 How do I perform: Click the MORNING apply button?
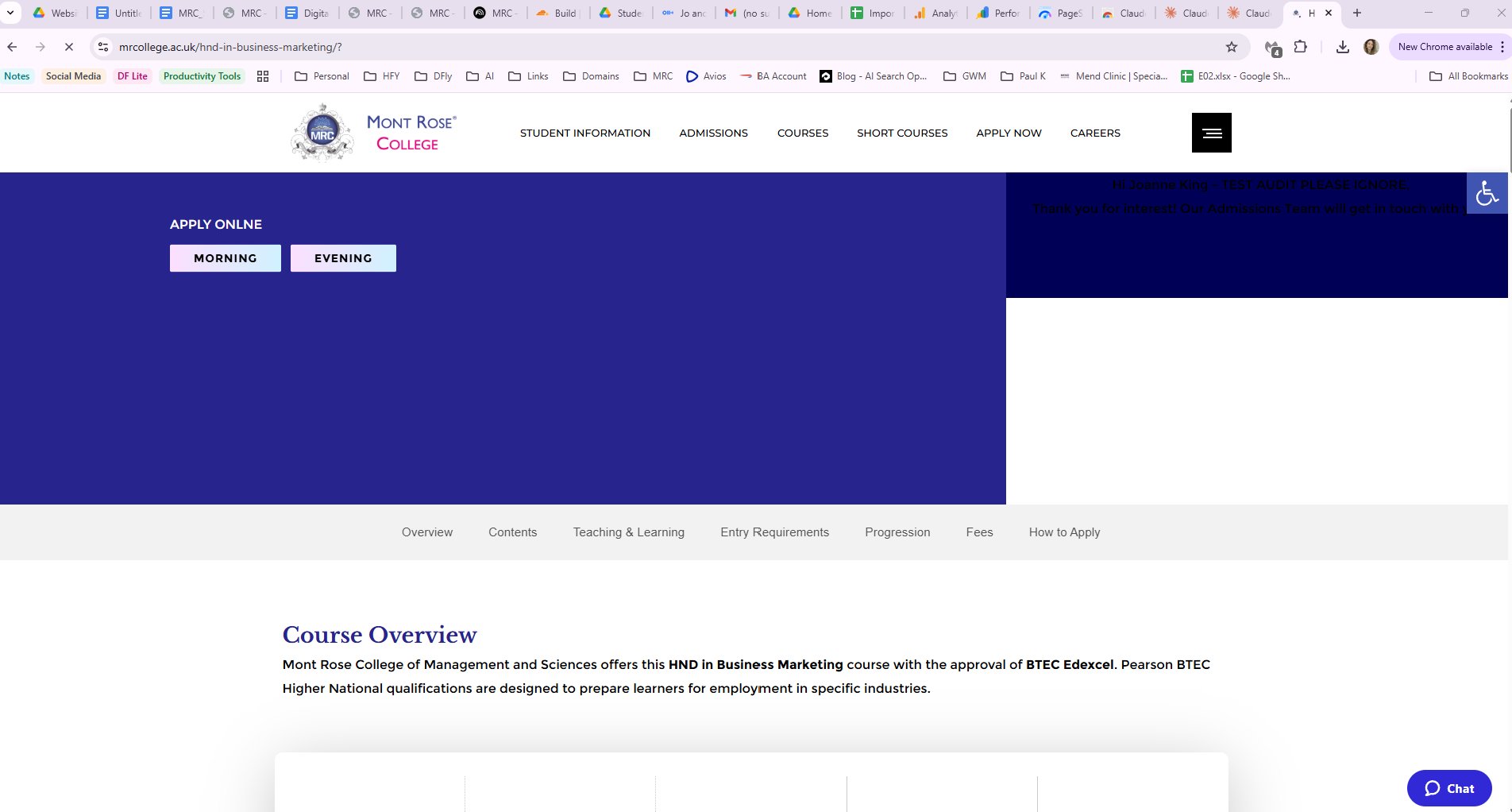tap(225, 257)
